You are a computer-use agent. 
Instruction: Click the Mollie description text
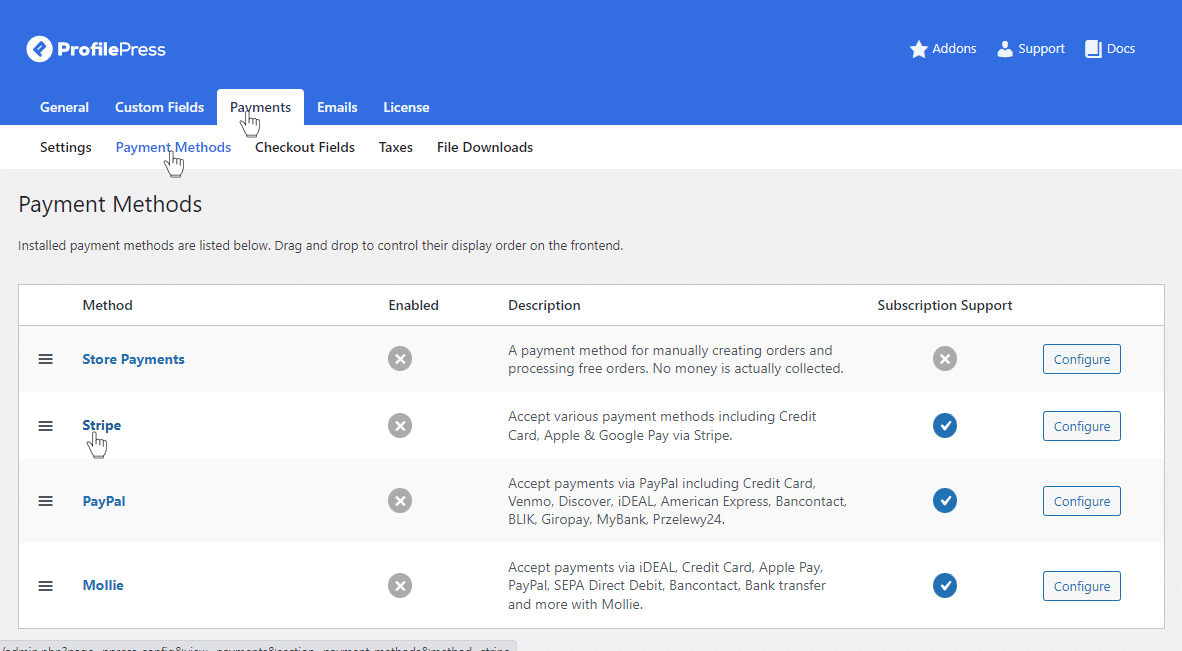click(x=666, y=585)
